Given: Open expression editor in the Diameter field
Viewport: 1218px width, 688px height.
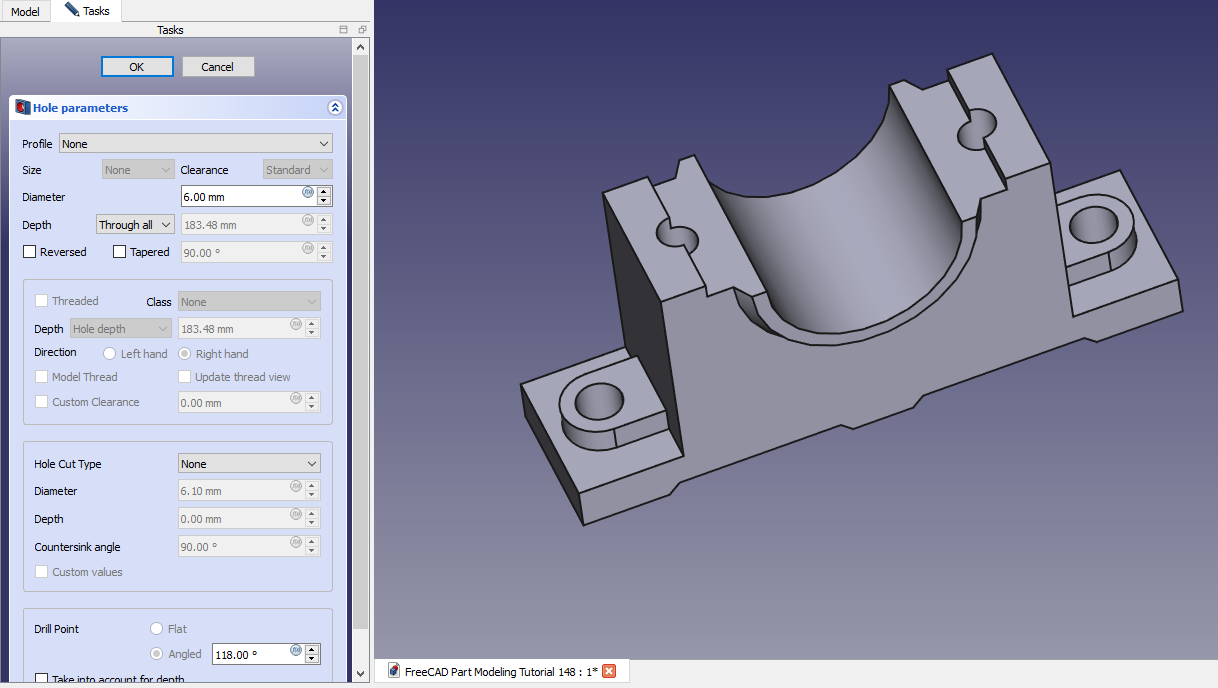Looking at the screenshot, I should [308, 192].
